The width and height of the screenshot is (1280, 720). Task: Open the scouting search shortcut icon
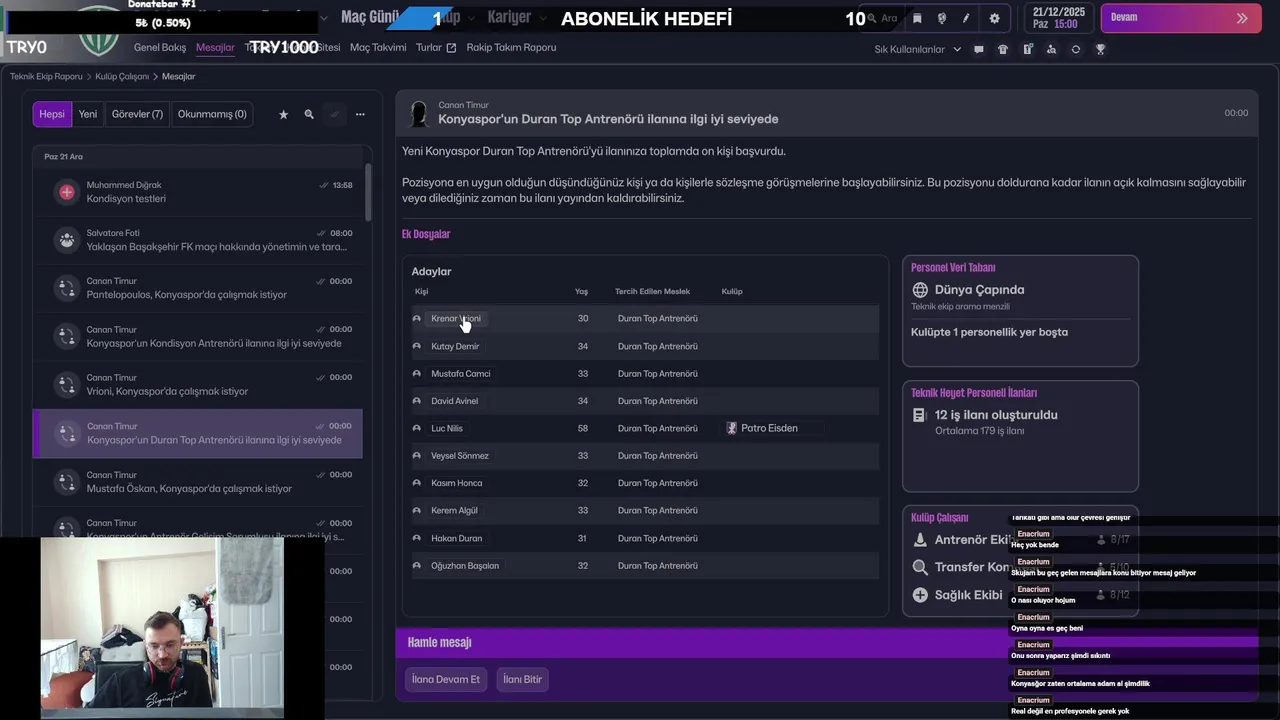pyautogui.click(x=1051, y=49)
